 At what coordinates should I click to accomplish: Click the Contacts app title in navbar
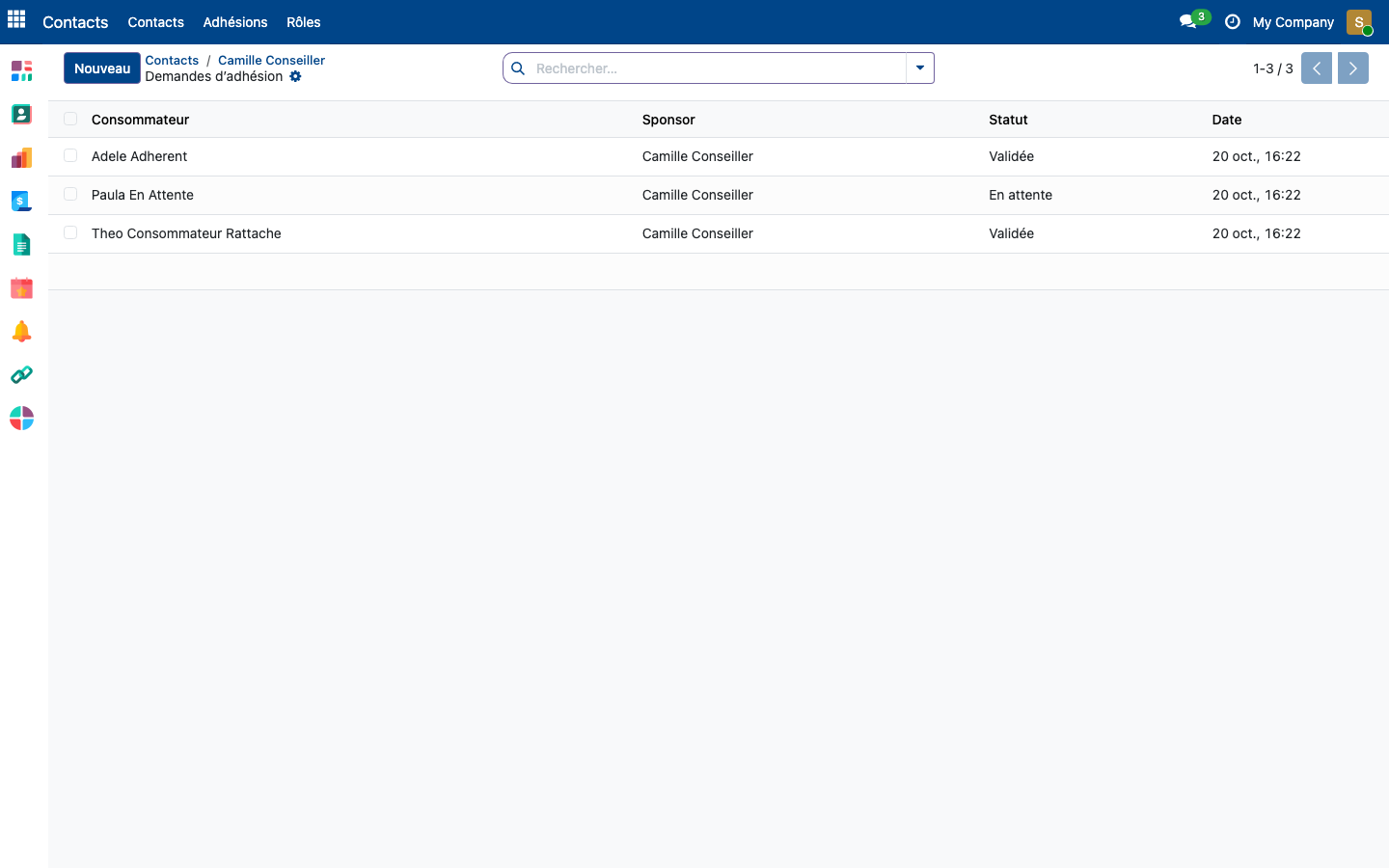pyautogui.click(x=75, y=22)
